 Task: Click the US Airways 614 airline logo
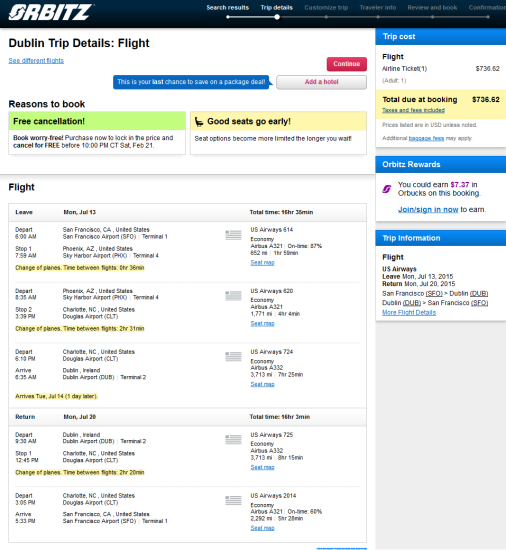(x=233, y=235)
